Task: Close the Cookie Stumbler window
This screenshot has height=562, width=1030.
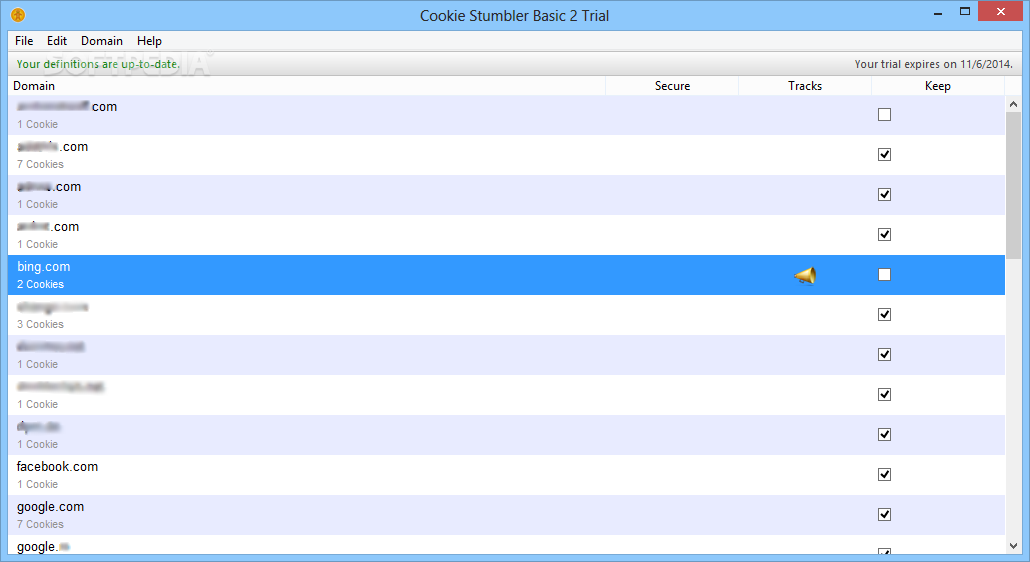Action: tap(1000, 11)
